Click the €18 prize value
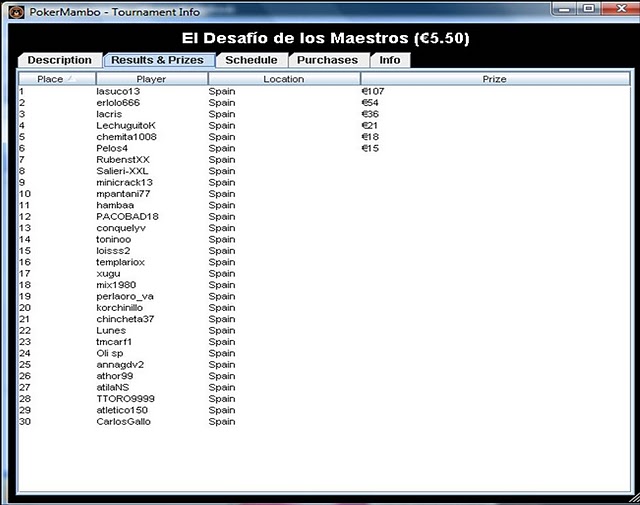Image resolution: width=640 pixels, height=505 pixels. pos(370,137)
